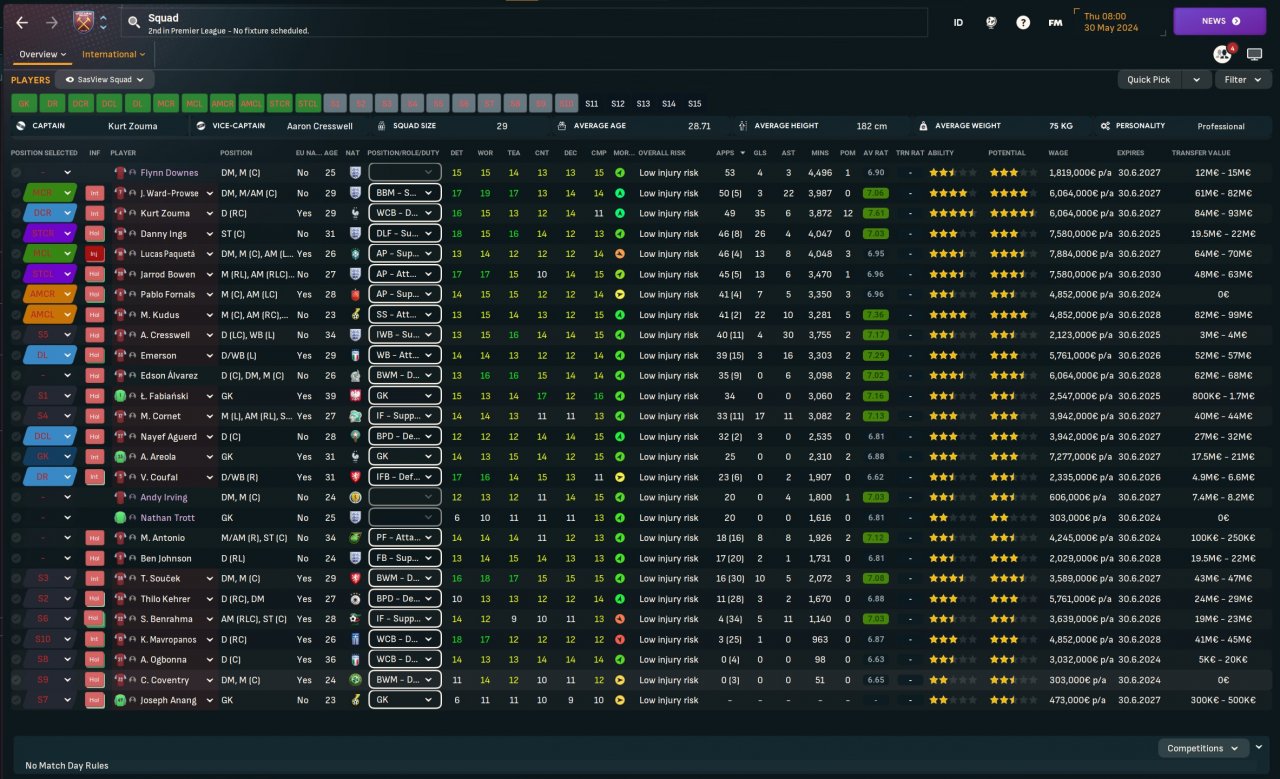Click the Average Height icon
Screen dimensions: 1280x779
(x=744, y=126)
